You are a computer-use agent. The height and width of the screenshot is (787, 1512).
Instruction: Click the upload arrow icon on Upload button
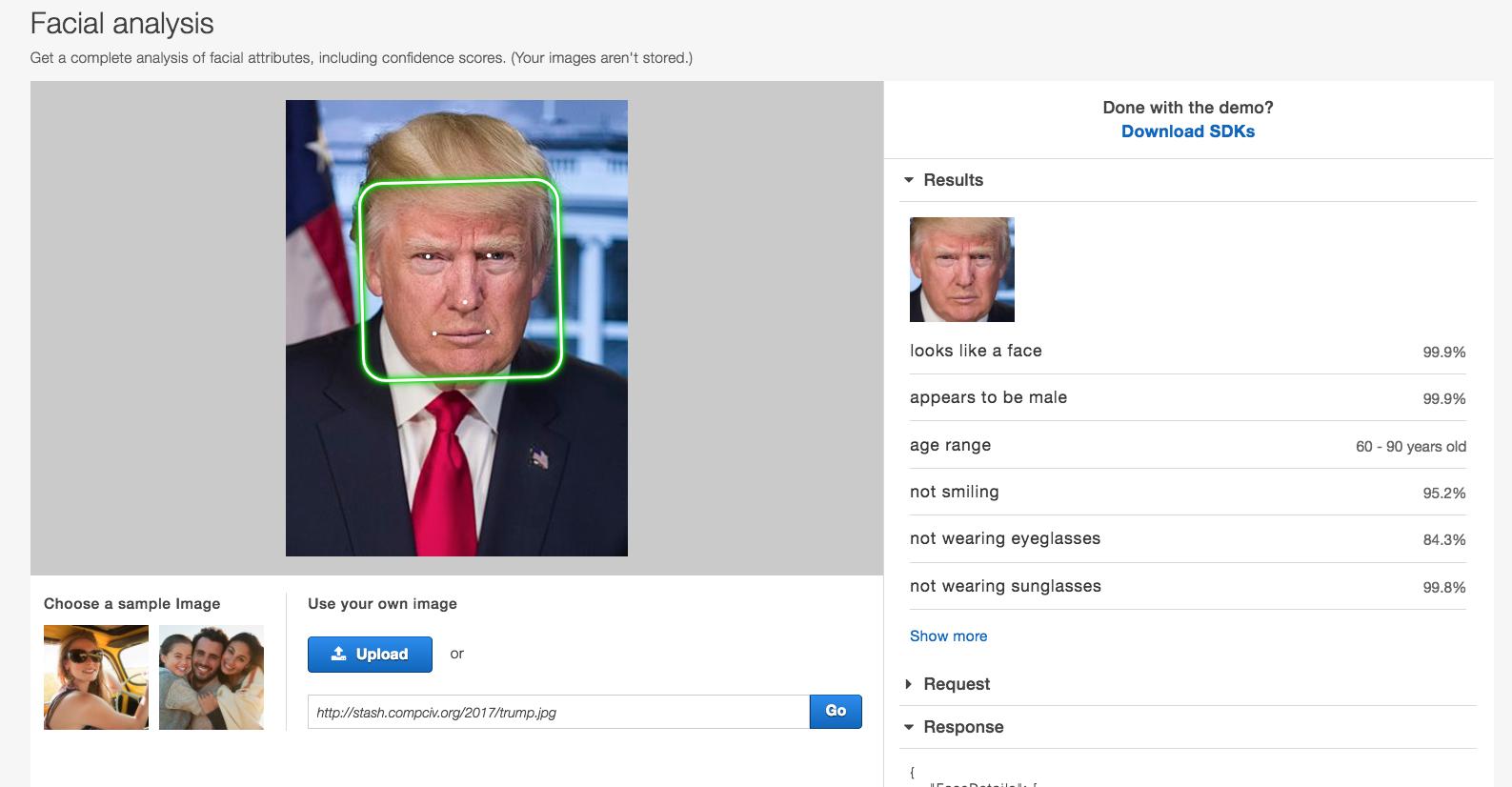338,654
